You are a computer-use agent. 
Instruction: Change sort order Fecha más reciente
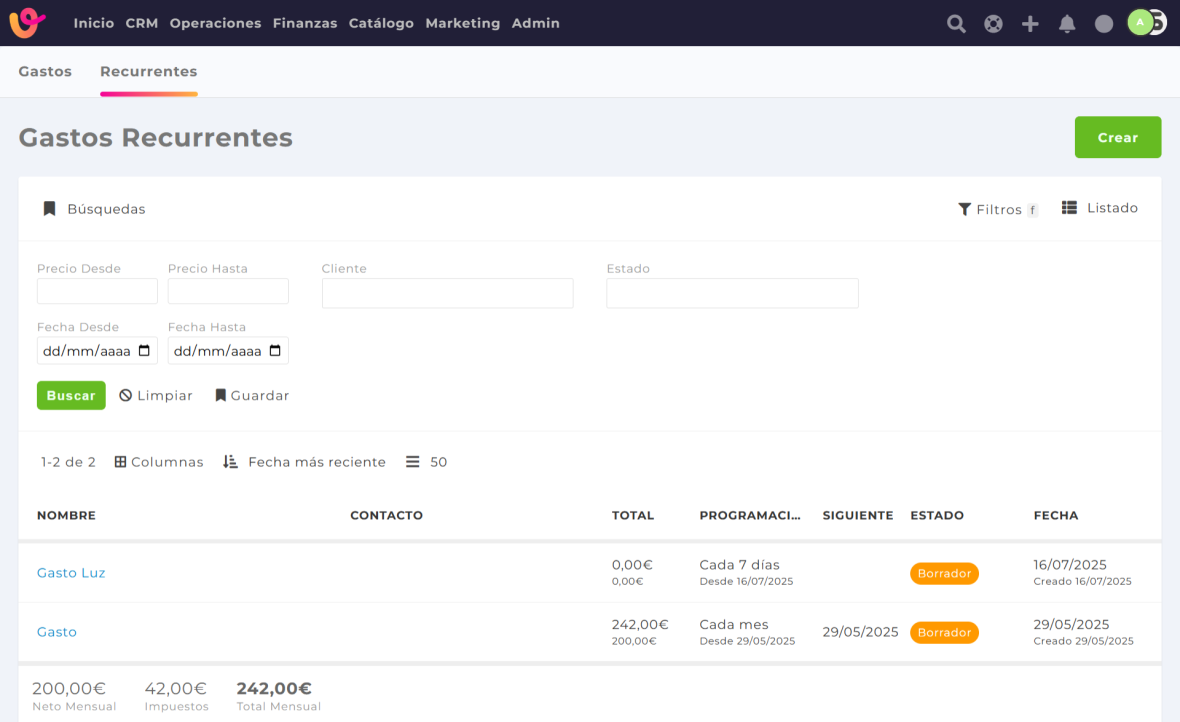[304, 462]
